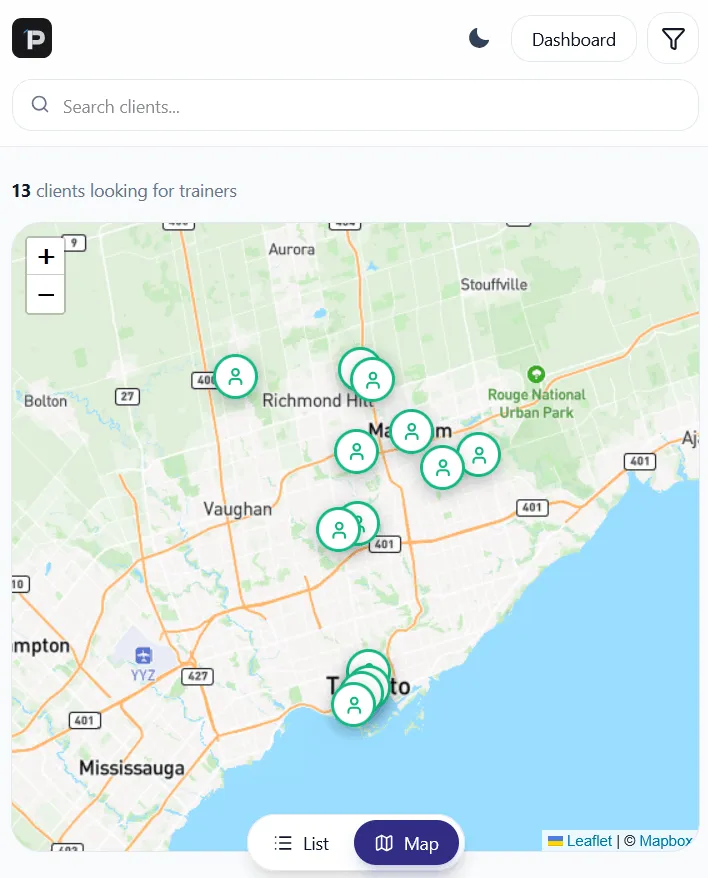
Task: Switch to Map view
Action: 406,843
